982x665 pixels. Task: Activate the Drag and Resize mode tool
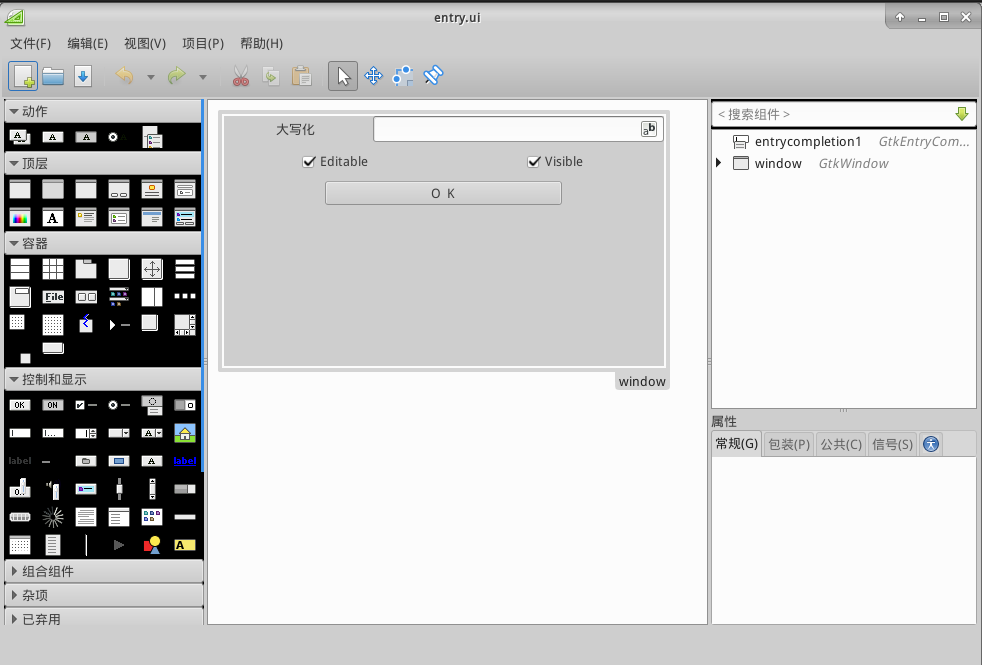pos(373,76)
